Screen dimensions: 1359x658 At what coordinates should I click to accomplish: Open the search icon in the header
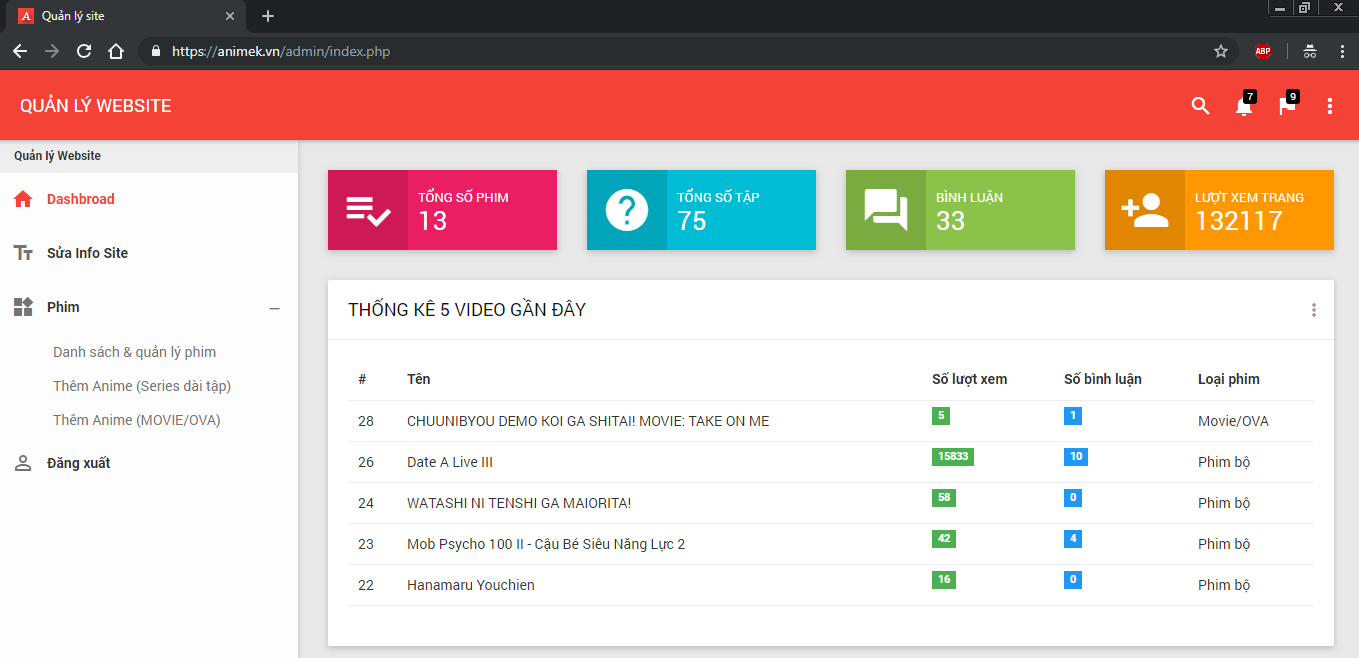click(1200, 106)
